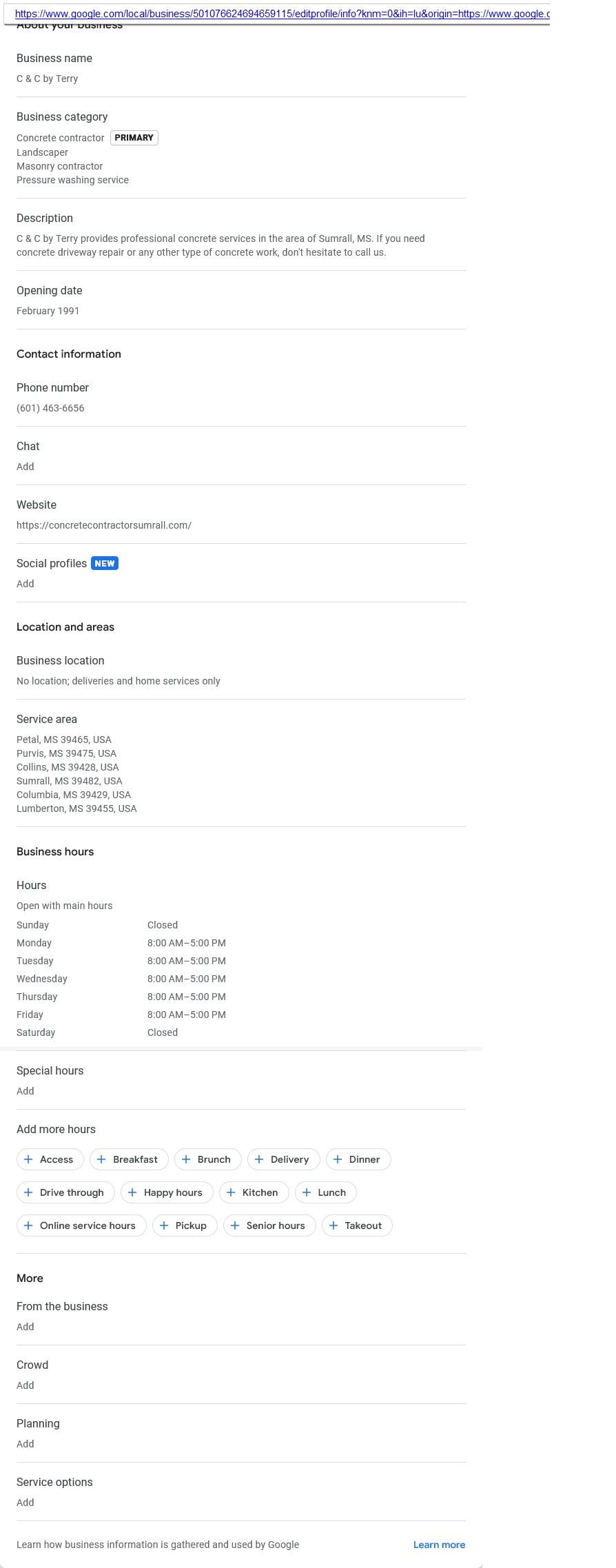This screenshot has height=1568, width=616.
Task: Click the plus icon beside Happy hours
Action: coord(132,1192)
